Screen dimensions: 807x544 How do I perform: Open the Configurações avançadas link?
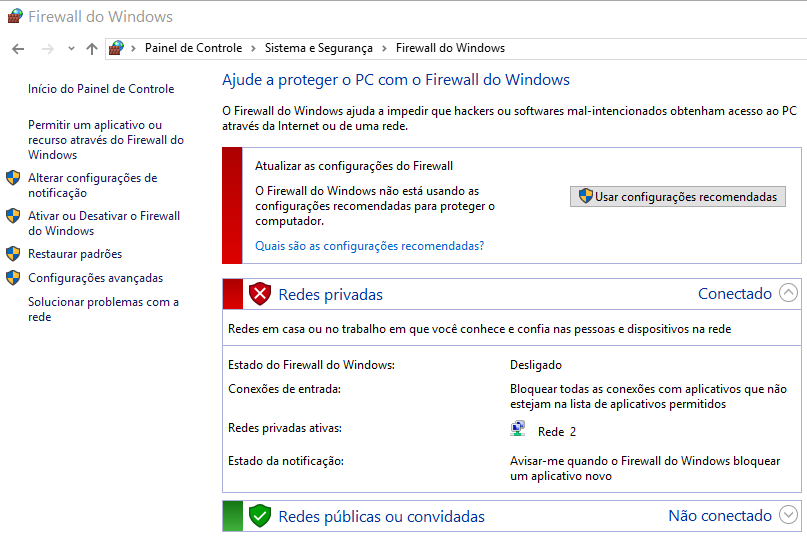pos(96,278)
